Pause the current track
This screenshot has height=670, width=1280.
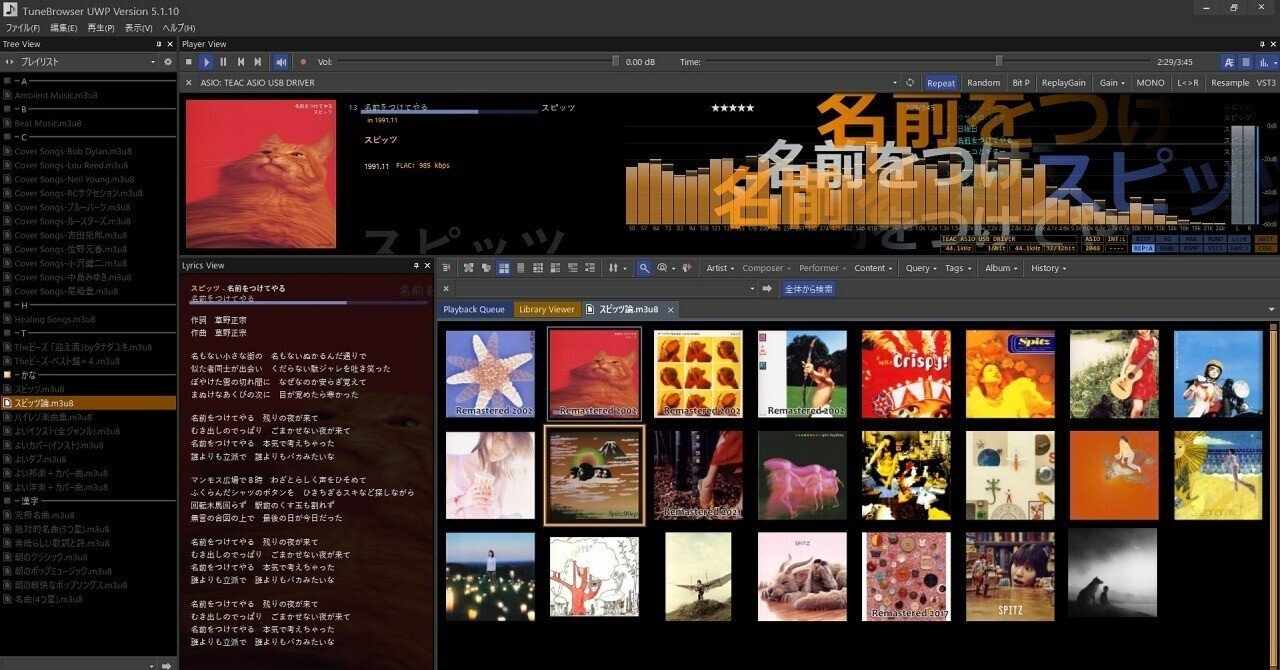tap(223, 62)
